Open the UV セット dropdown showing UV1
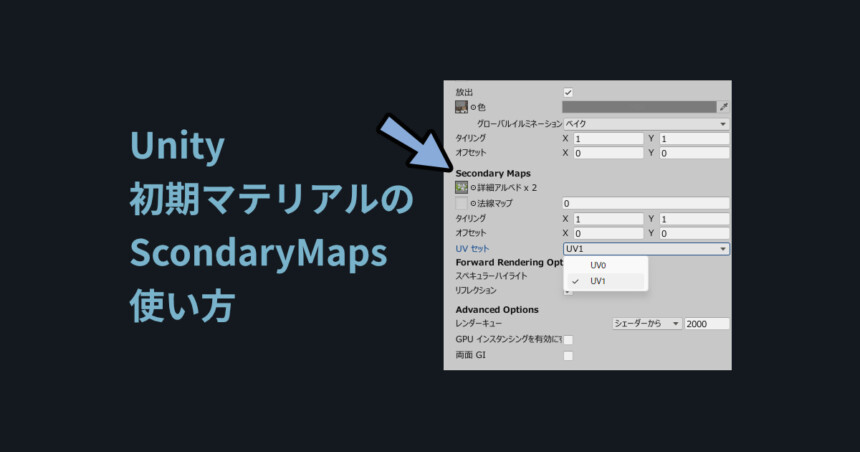 (646, 249)
